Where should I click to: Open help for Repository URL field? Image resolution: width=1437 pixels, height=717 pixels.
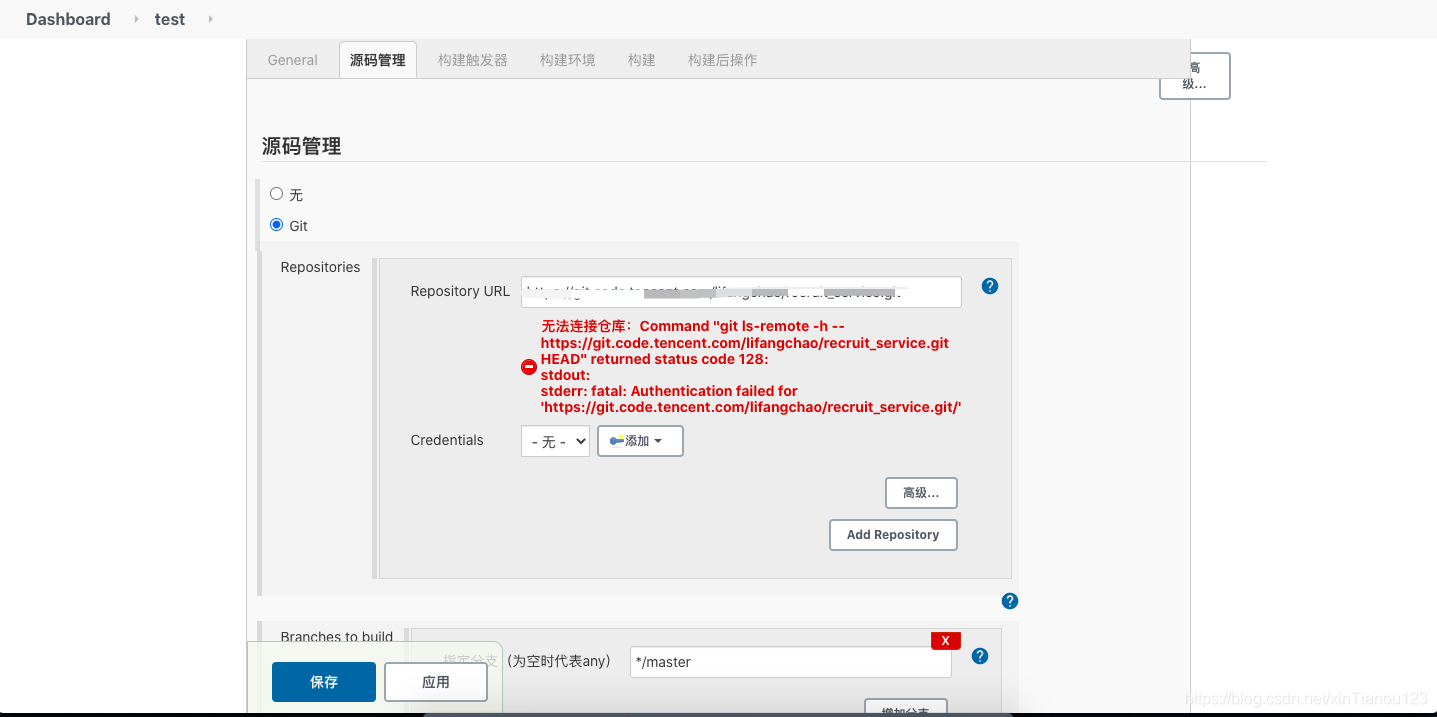tap(990, 286)
